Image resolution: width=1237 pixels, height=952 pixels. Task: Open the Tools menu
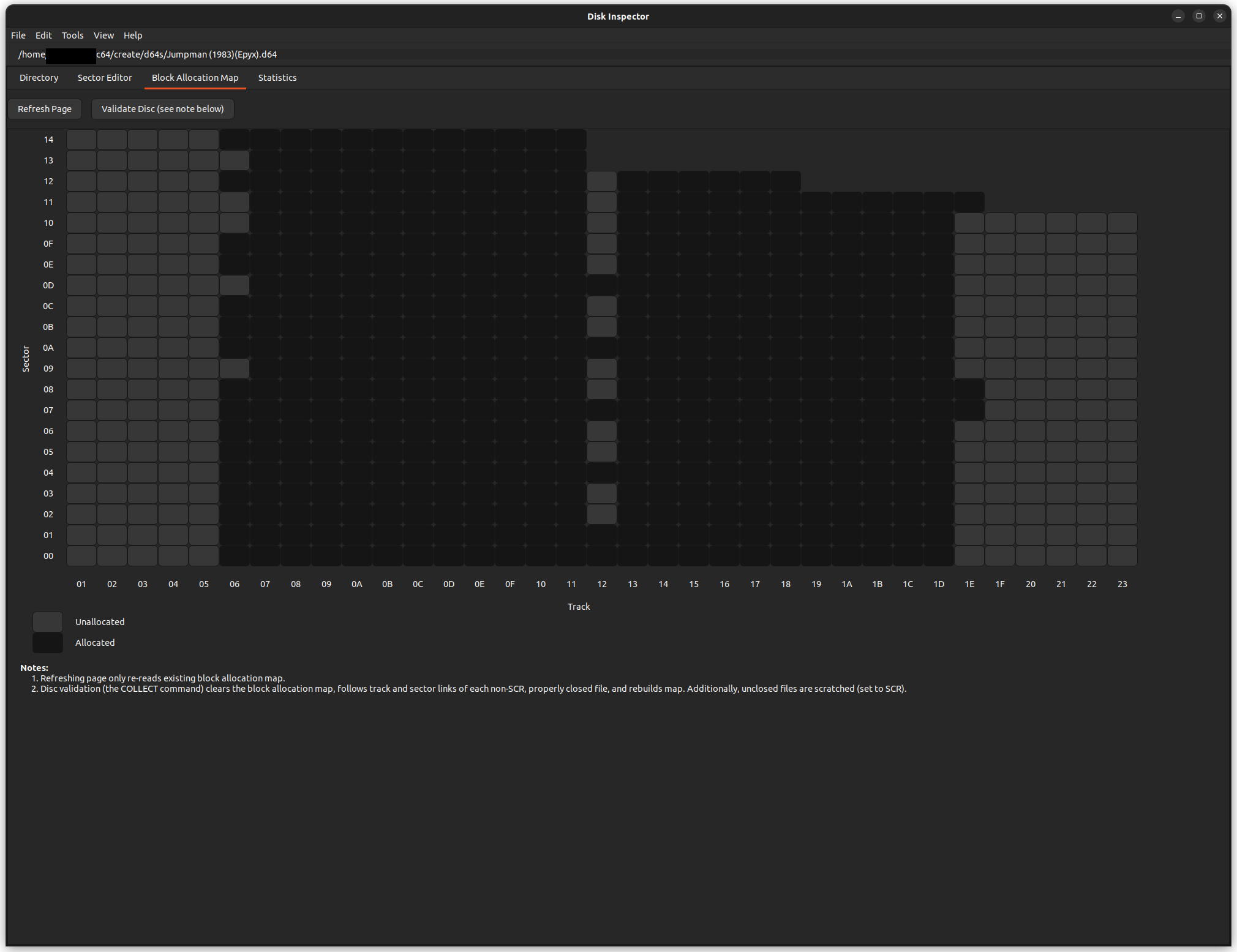(72, 36)
